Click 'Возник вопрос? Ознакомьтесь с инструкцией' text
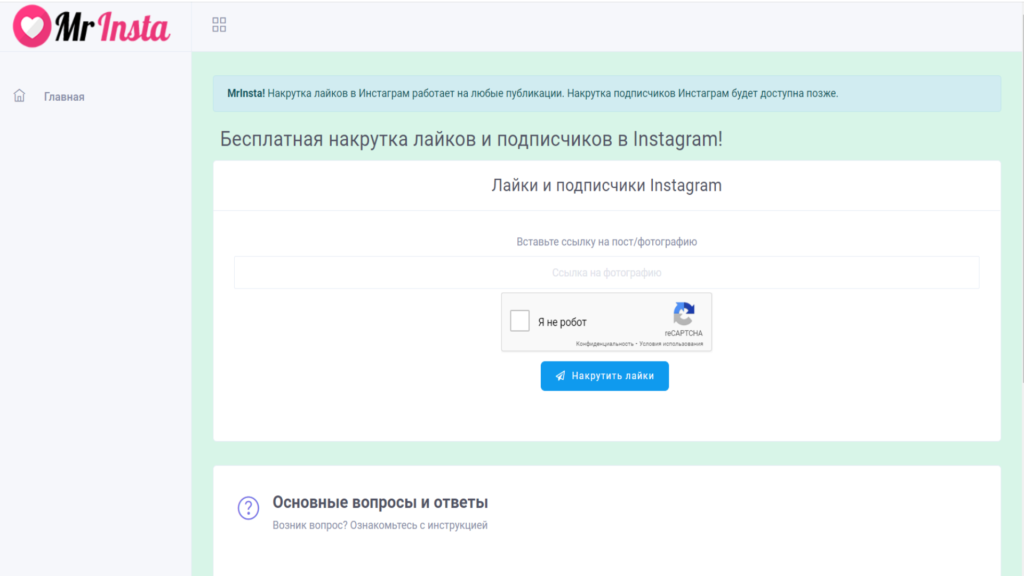The image size is (1024, 576). [x=380, y=525]
